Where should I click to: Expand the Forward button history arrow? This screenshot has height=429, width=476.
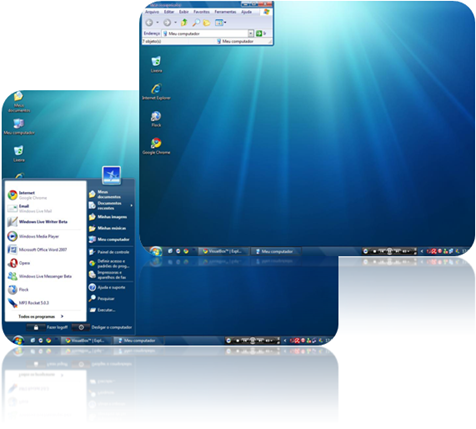coord(175,23)
